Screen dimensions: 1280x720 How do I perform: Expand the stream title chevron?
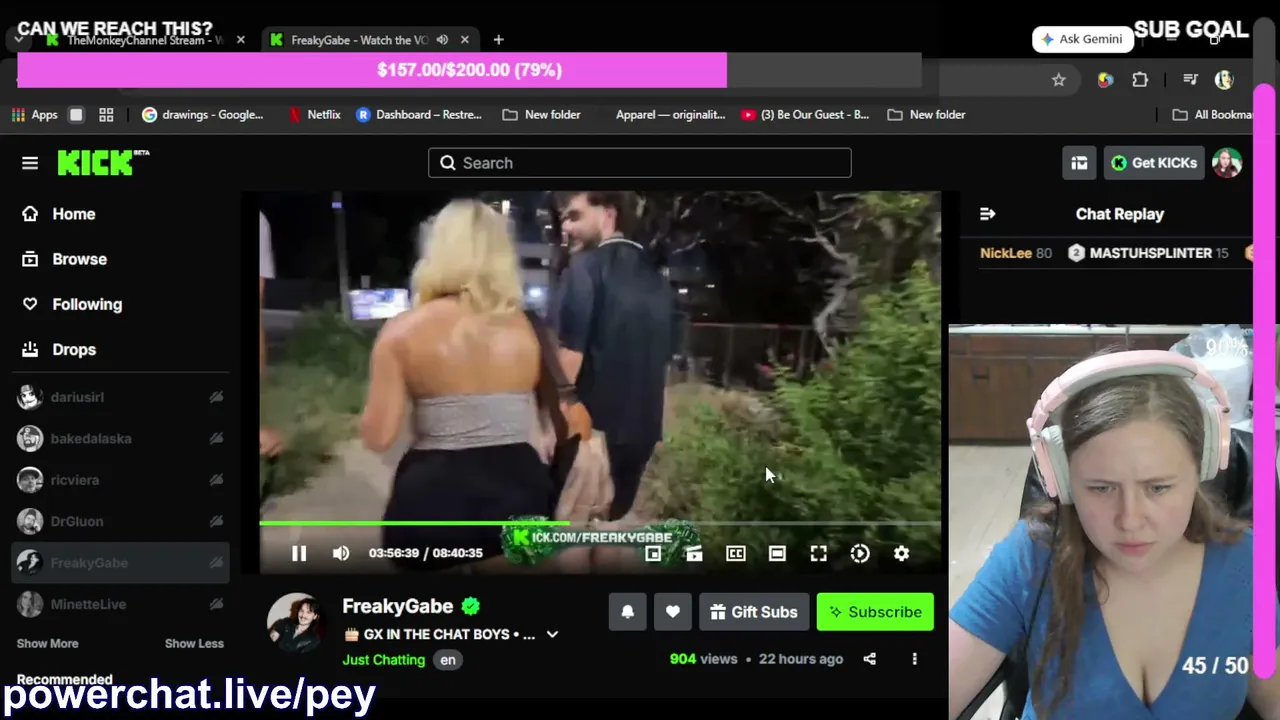coord(552,634)
